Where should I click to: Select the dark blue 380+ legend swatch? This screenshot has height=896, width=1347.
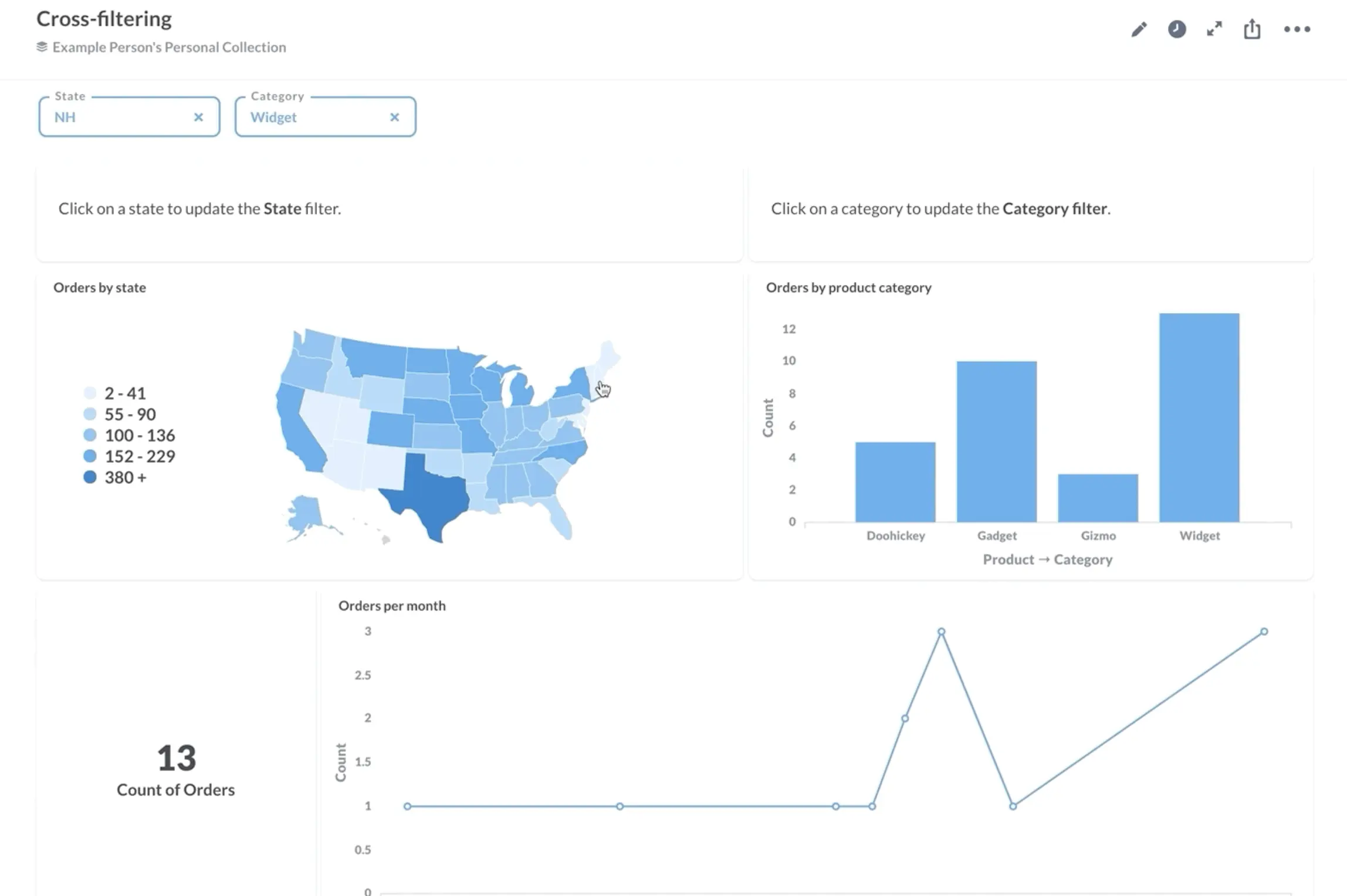pyautogui.click(x=89, y=477)
